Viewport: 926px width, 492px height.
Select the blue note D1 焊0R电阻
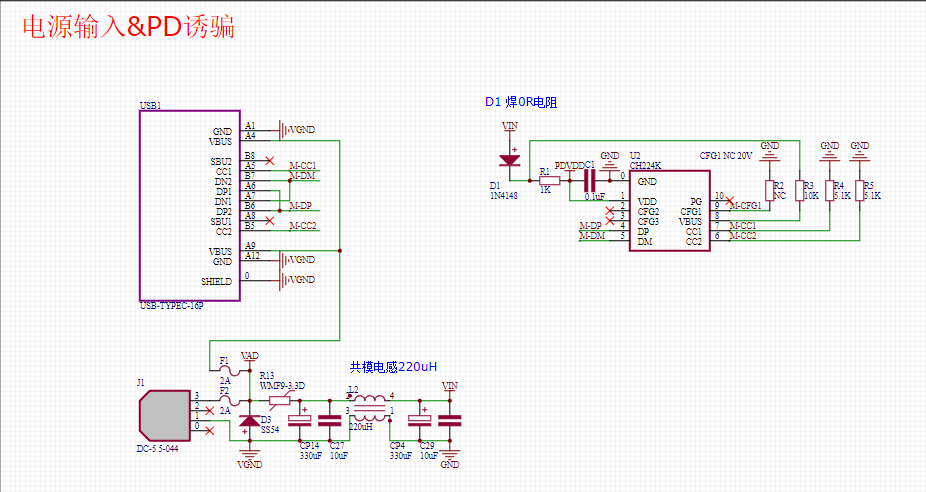click(520, 102)
